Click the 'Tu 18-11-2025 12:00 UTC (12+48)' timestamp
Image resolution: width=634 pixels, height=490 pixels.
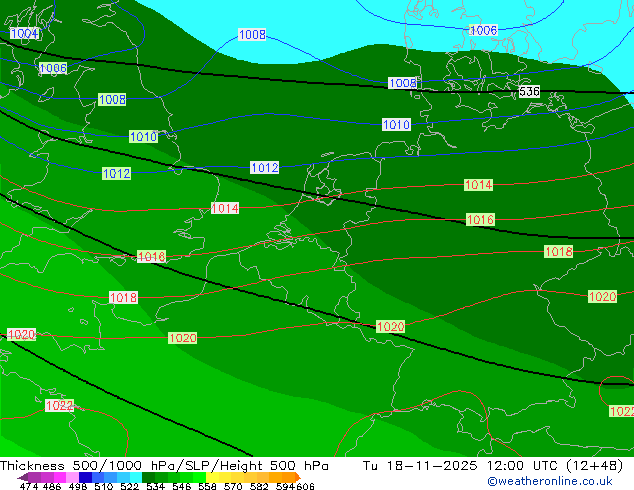tap(493, 466)
